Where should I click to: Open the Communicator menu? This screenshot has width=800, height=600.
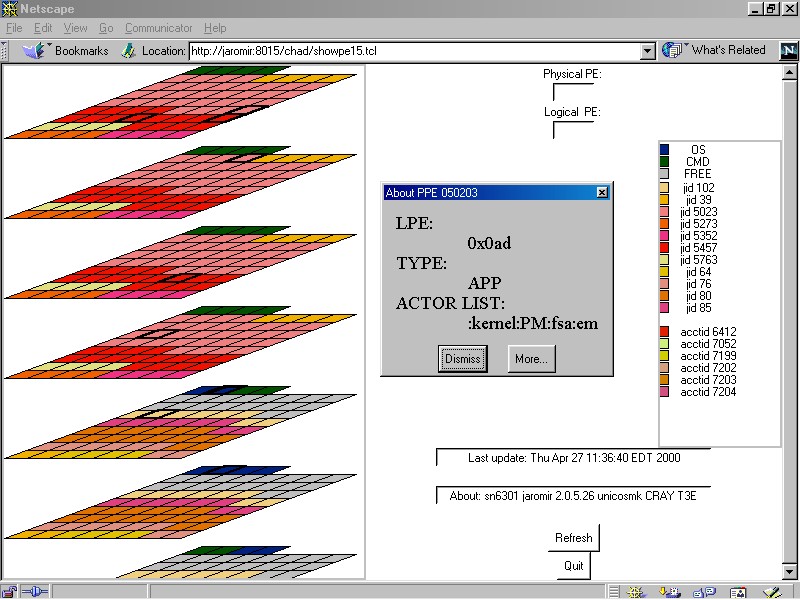[x=159, y=28]
